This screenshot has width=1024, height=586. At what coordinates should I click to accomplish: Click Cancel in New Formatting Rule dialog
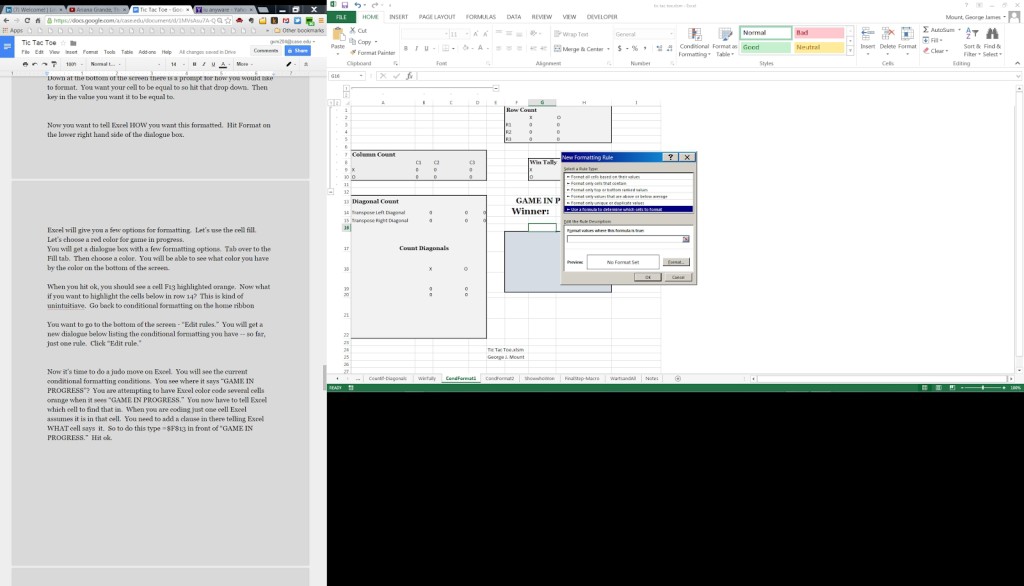pyautogui.click(x=677, y=277)
